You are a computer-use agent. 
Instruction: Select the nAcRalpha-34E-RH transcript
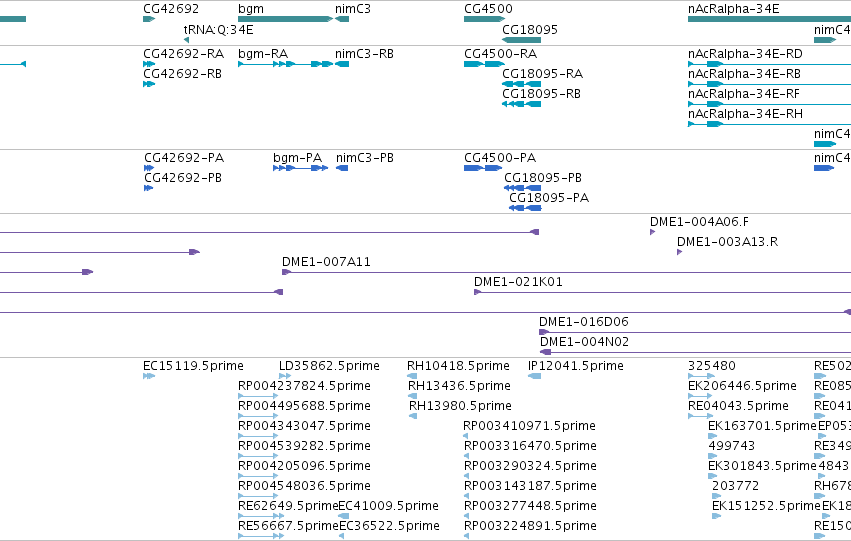770,124
